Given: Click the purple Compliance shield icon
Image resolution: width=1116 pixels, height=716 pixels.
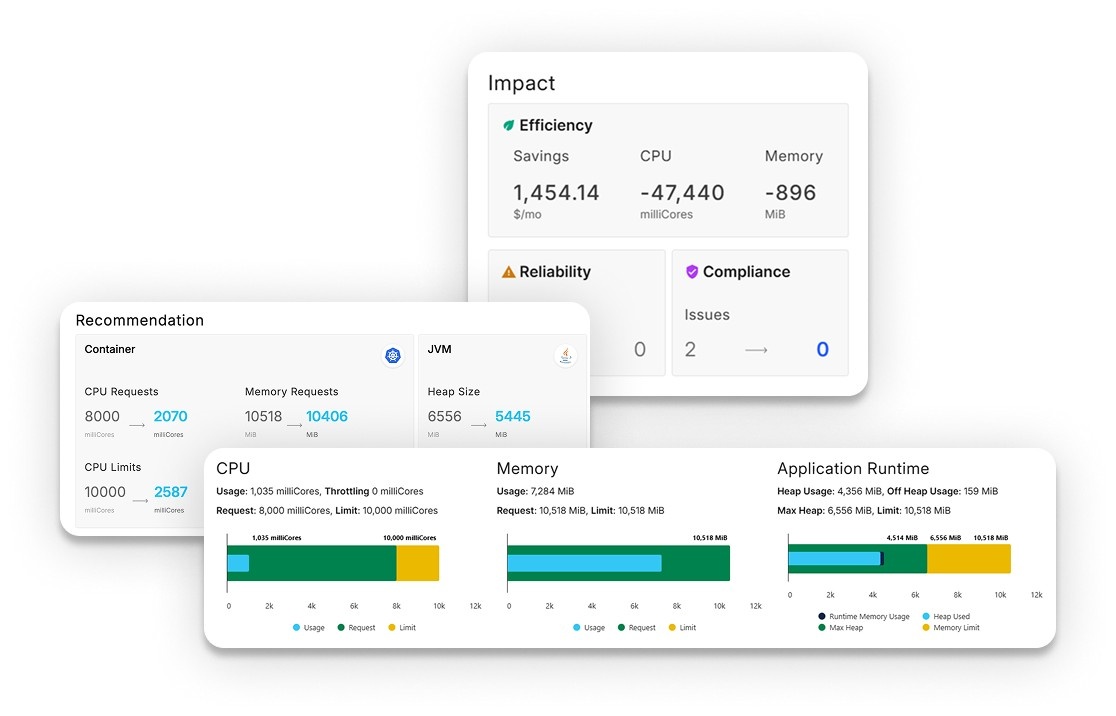Looking at the screenshot, I should click(x=693, y=271).
